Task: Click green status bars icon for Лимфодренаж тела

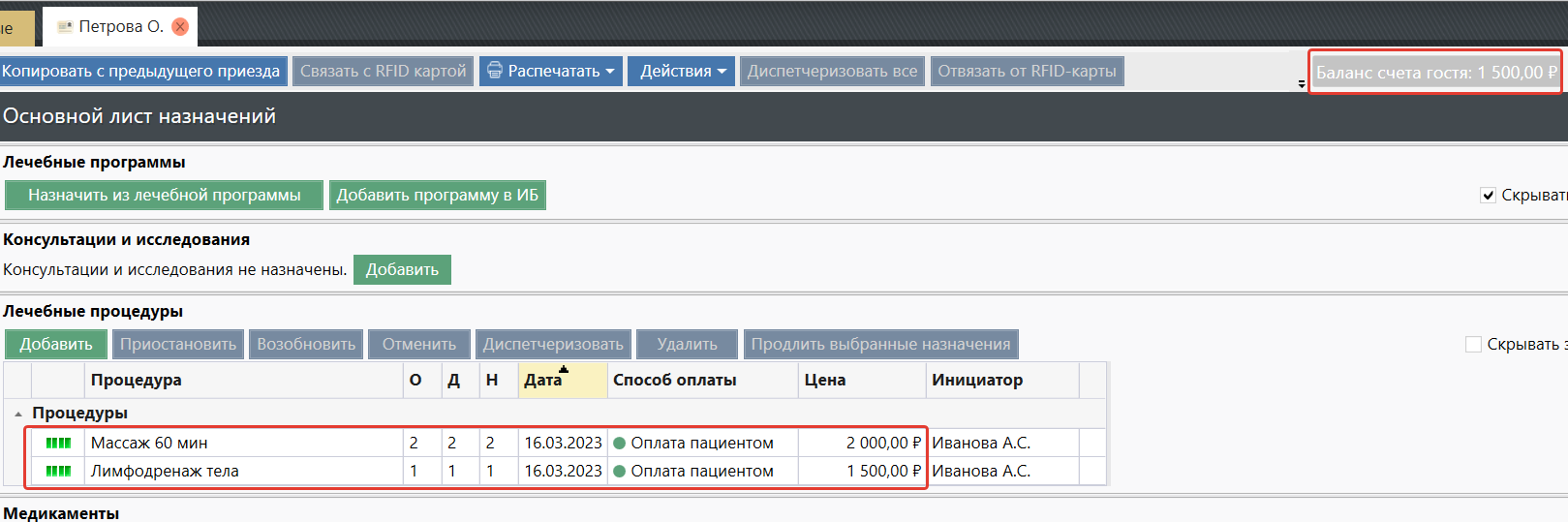Action: 58,471
